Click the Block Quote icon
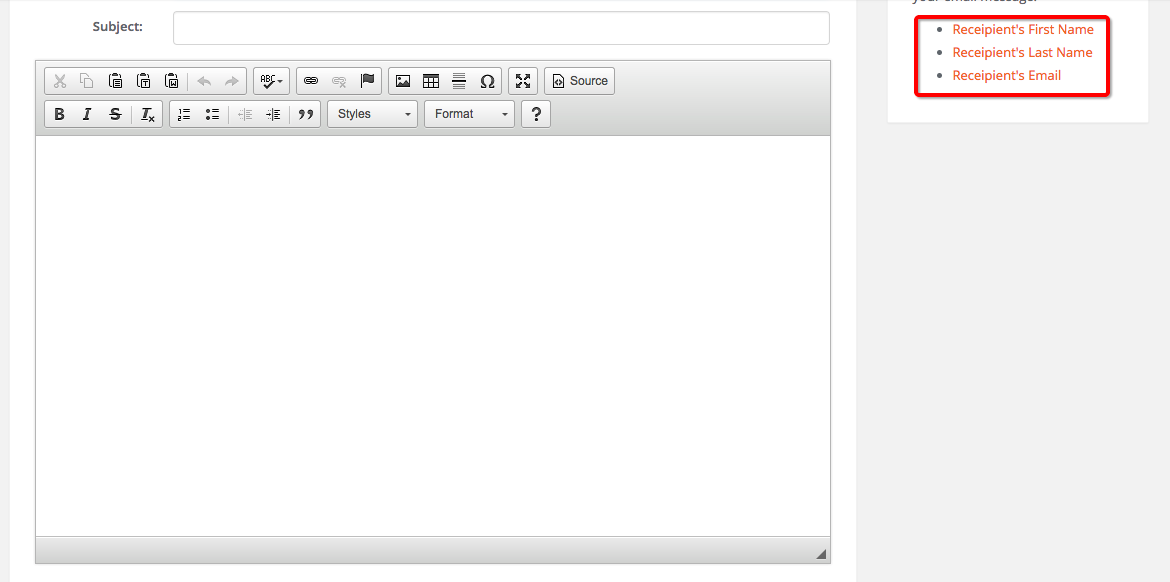The height and width of the screenshot is (582, 1170). coord(305,114)
